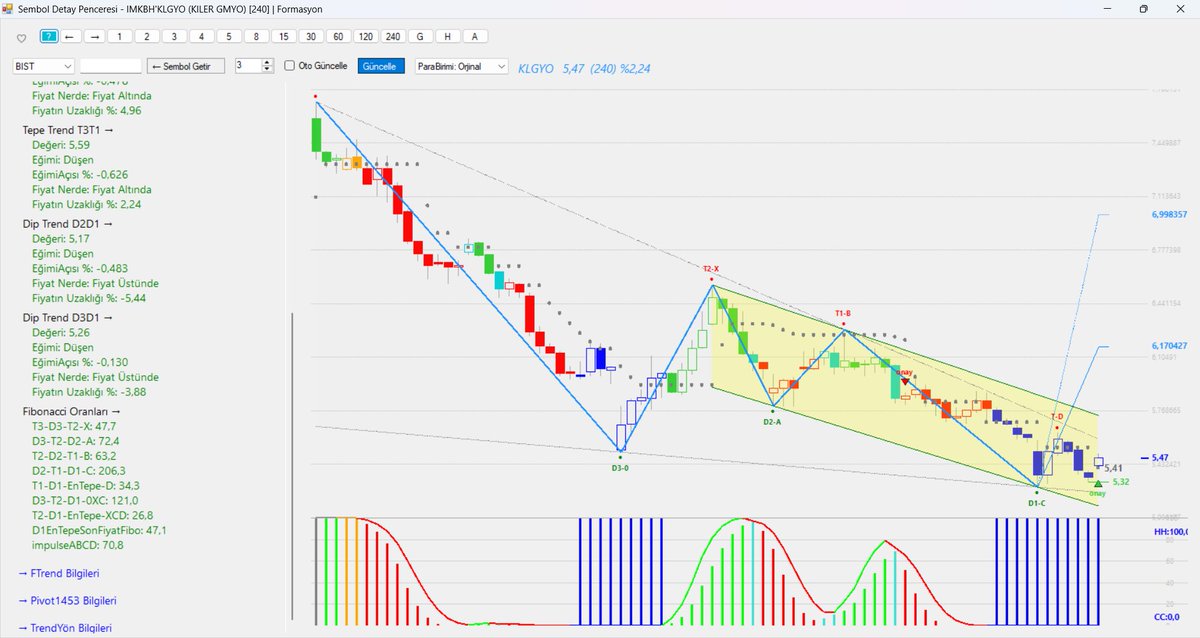Collapse the Tepe Trend T3T1 section
Image resolution: width=1200 pixels, height=638 pixels.
(x=68, y=130)
